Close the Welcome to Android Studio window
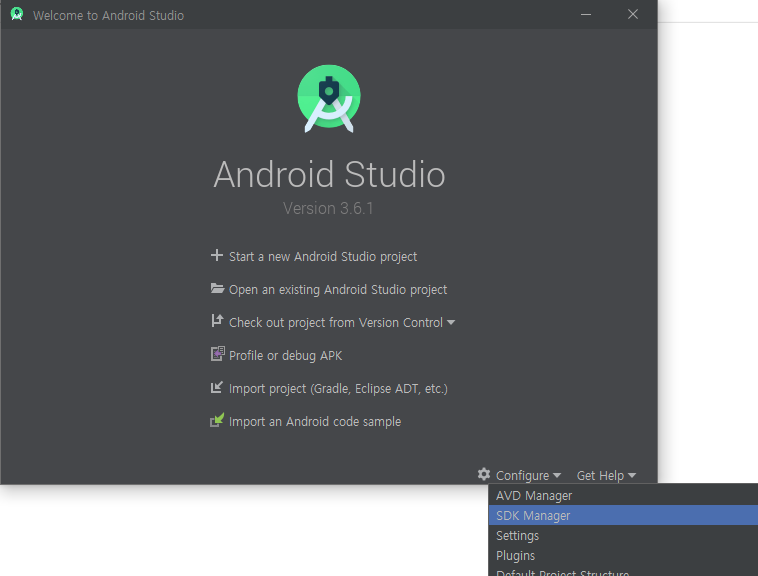This screenshot has width=758, height=576. (633, 14)
